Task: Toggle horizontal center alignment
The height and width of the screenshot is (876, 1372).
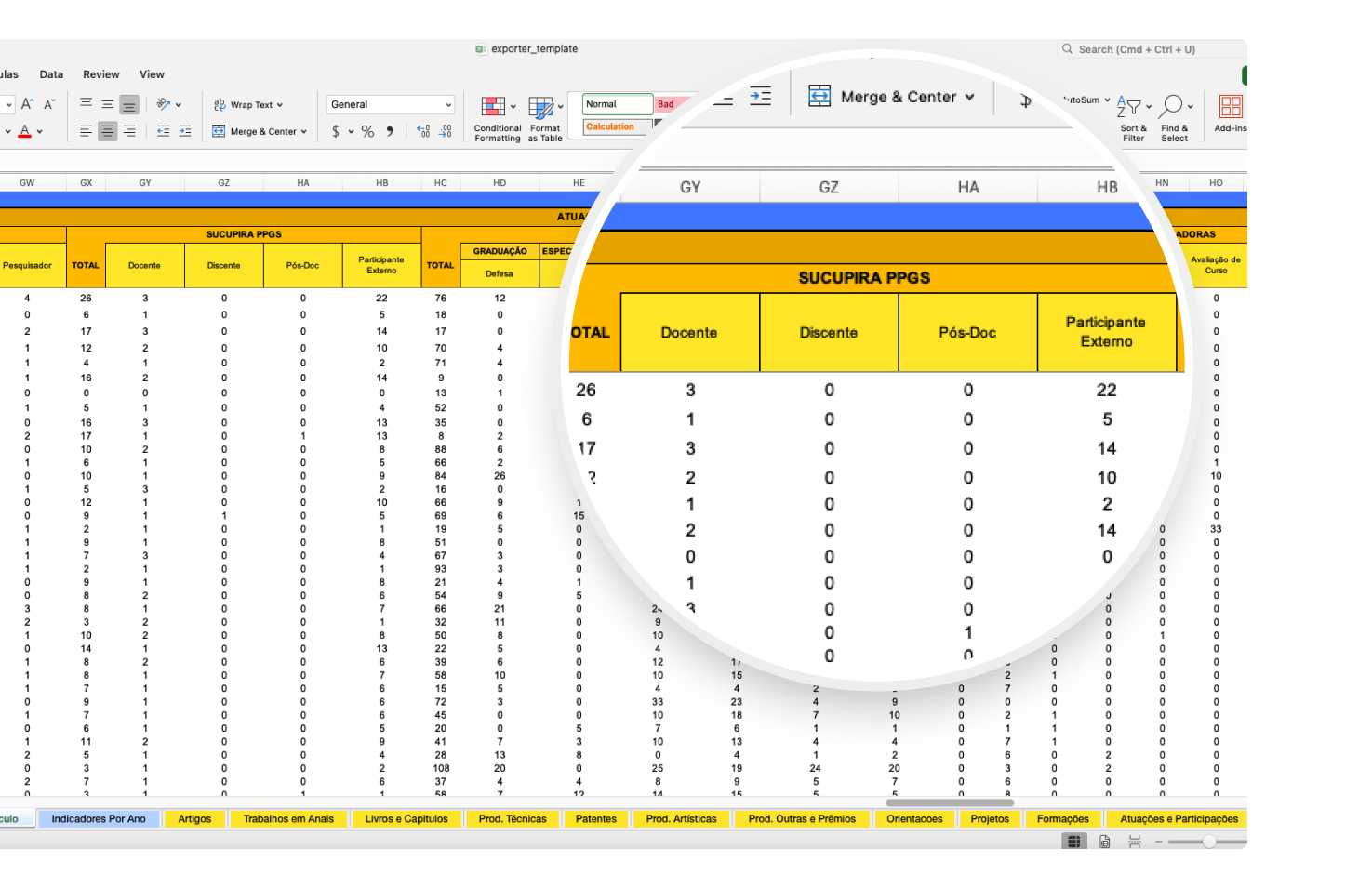Action: click(x=108, y=131)
